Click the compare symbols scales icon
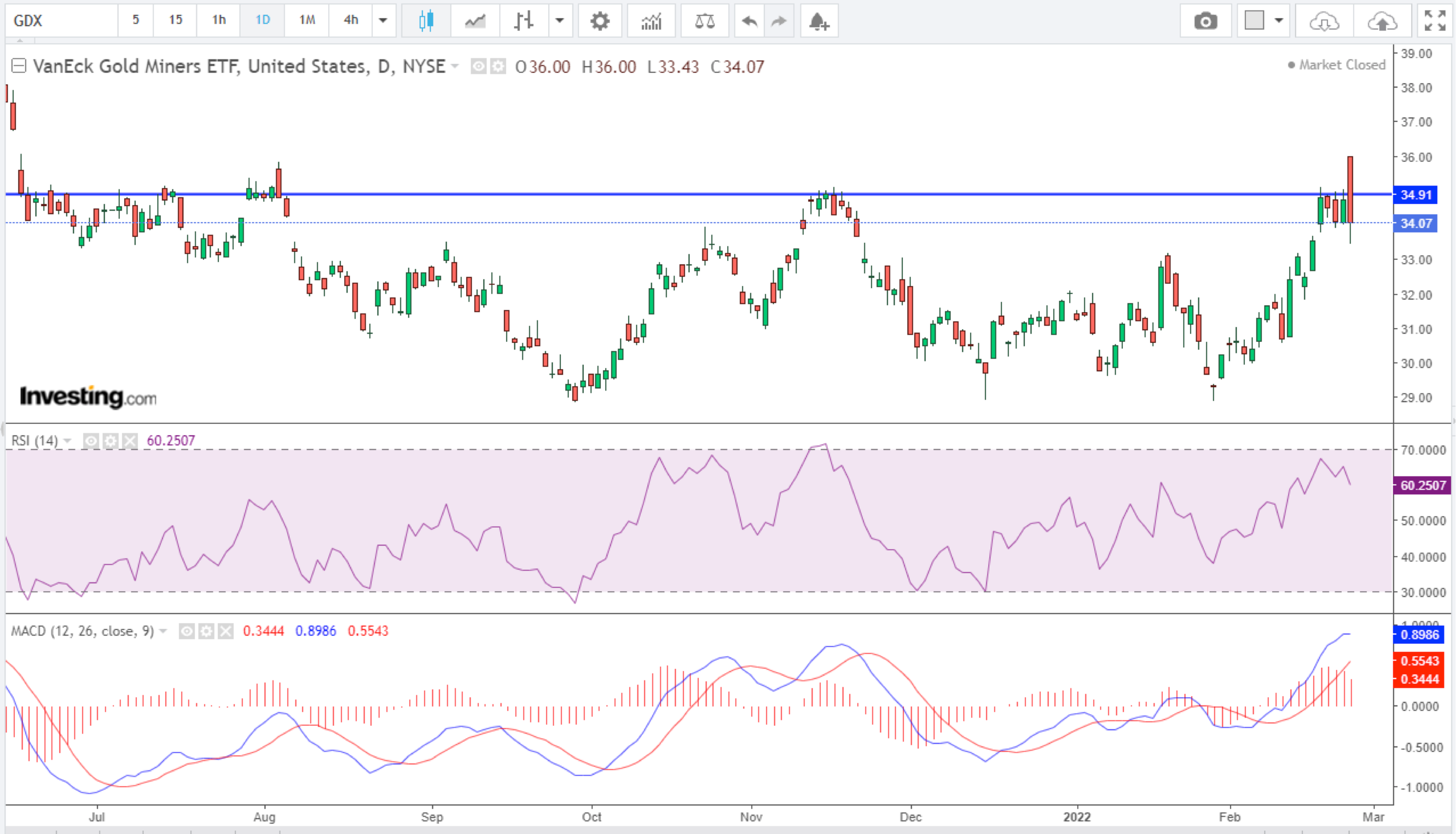The image size is (1456, 834). pyautogui.click(x=704, y=21)
